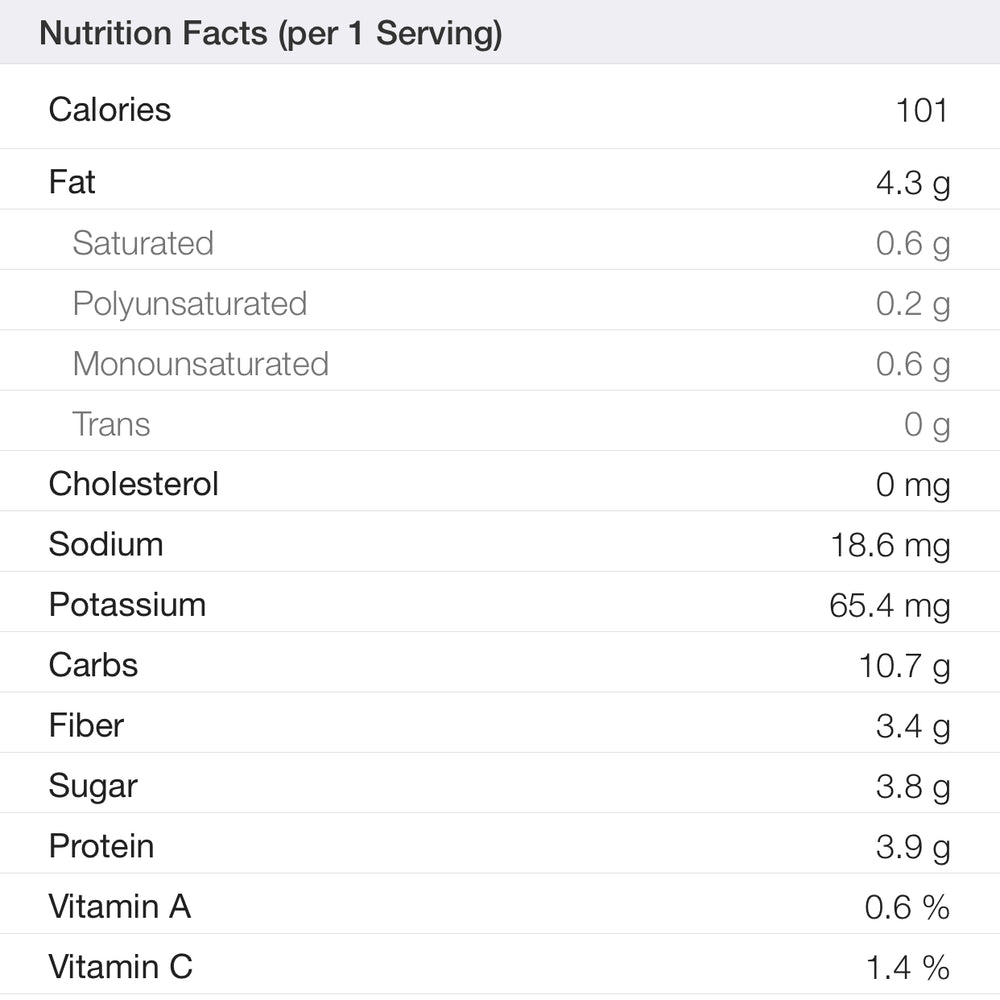Select the Saturated fat sub-row
The image size is (1000, 1000).
click(143, 243)
